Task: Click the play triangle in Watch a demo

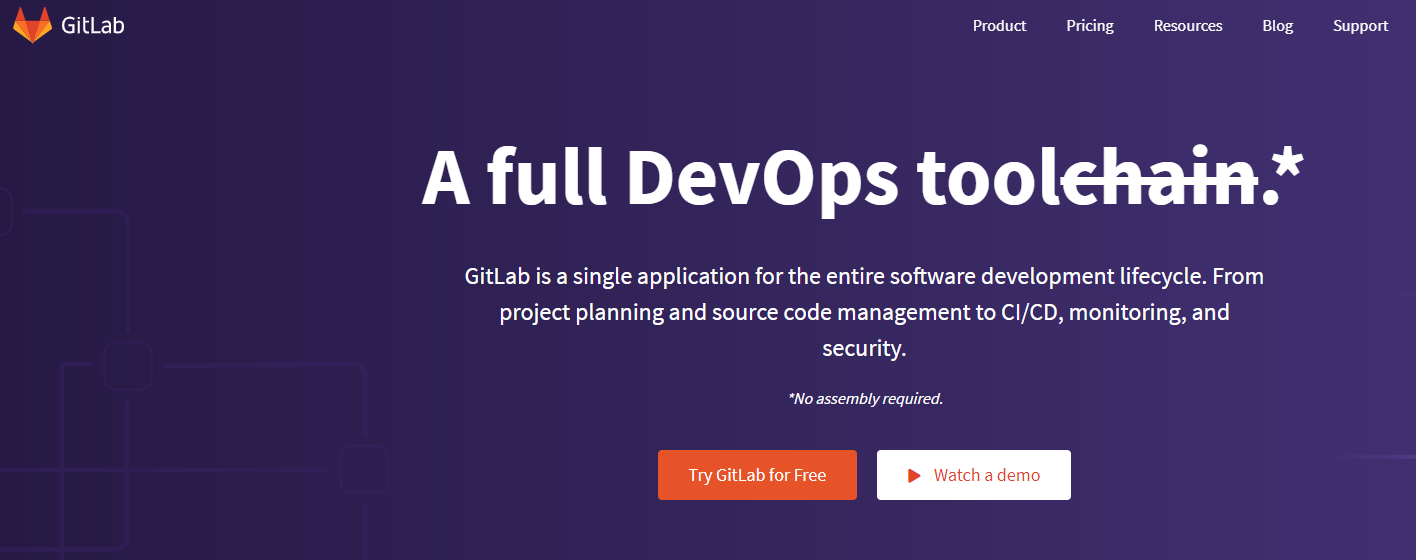Action: click(914, 476)
